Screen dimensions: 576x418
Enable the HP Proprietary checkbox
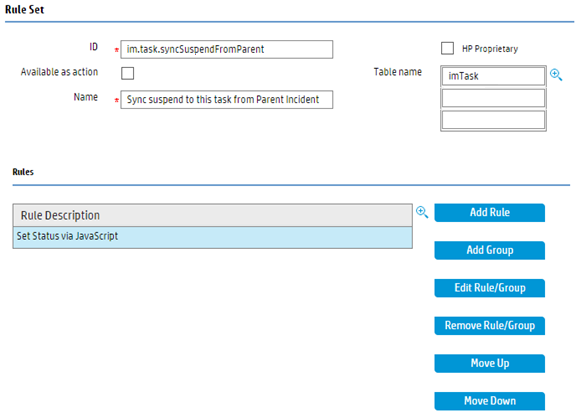[x=447, y=48]
